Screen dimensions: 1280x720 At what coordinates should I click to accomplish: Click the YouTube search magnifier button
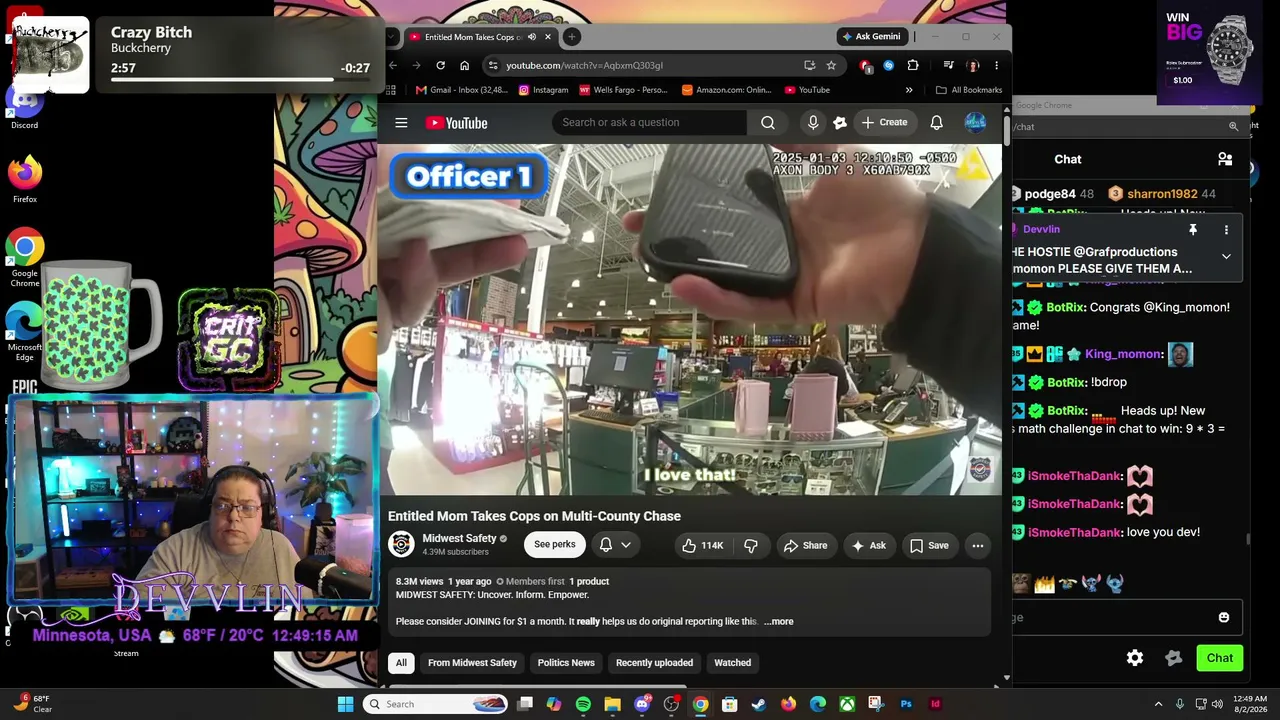767,123
